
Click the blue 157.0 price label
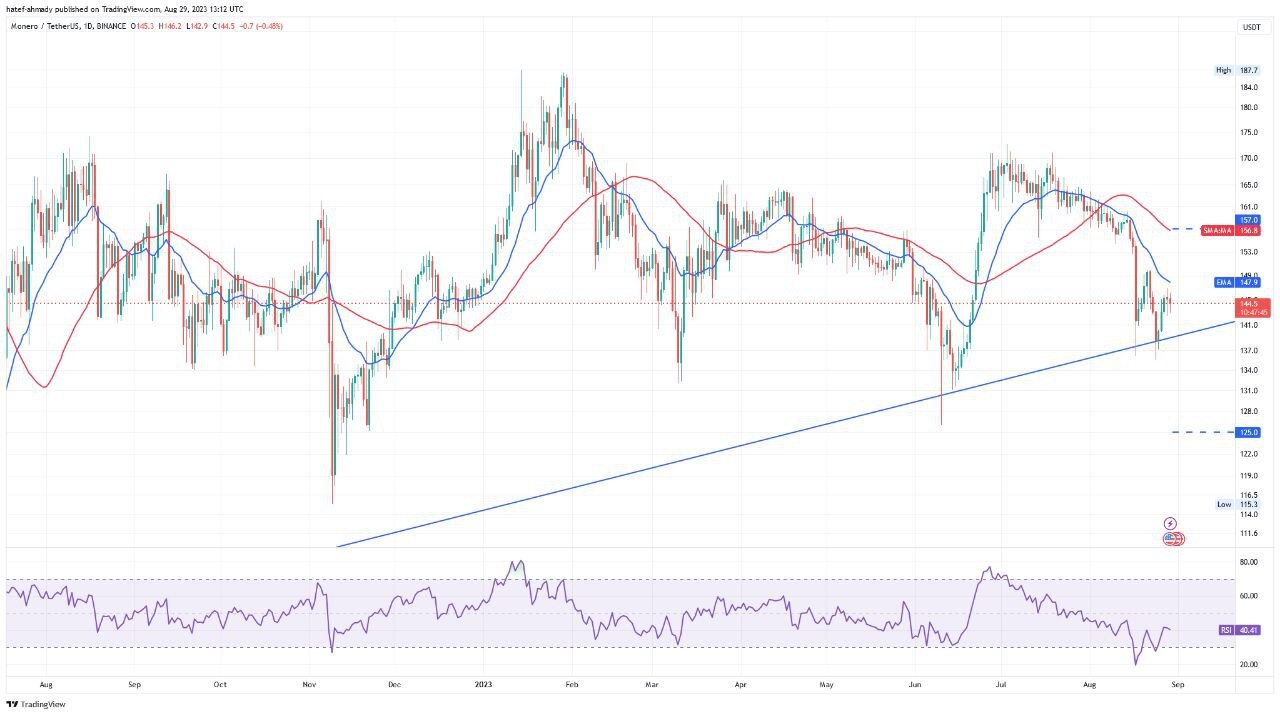tap(1249, 219)
